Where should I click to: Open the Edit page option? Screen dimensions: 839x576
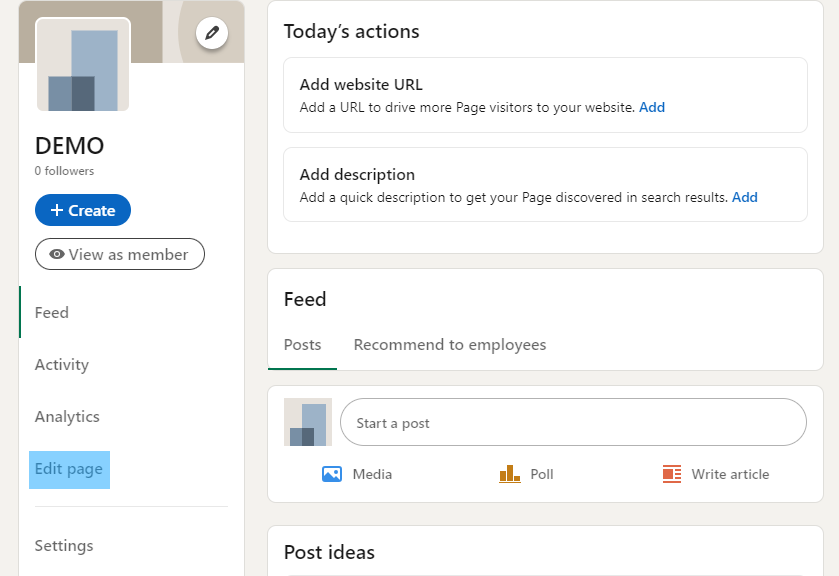click(69, 468)
